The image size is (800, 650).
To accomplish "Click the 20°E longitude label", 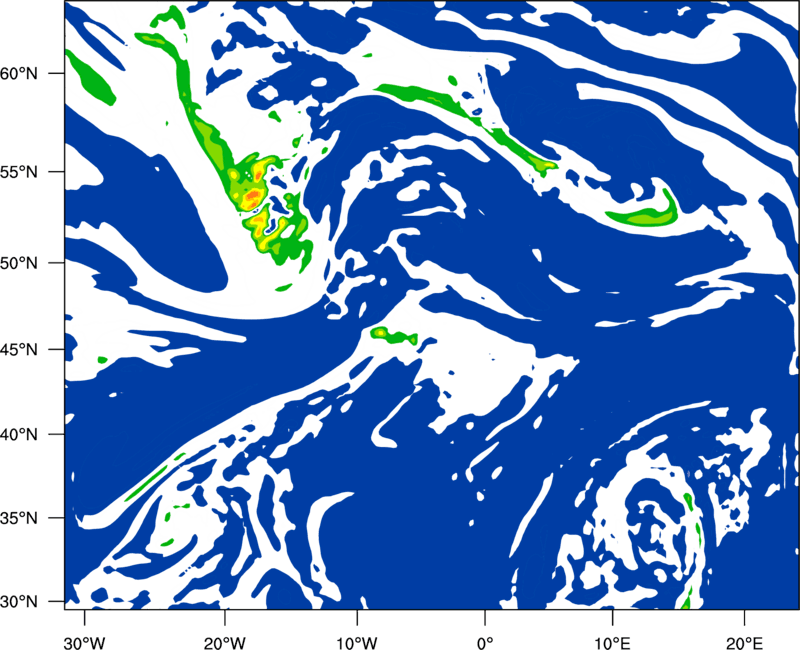I will tap(744, 642).
